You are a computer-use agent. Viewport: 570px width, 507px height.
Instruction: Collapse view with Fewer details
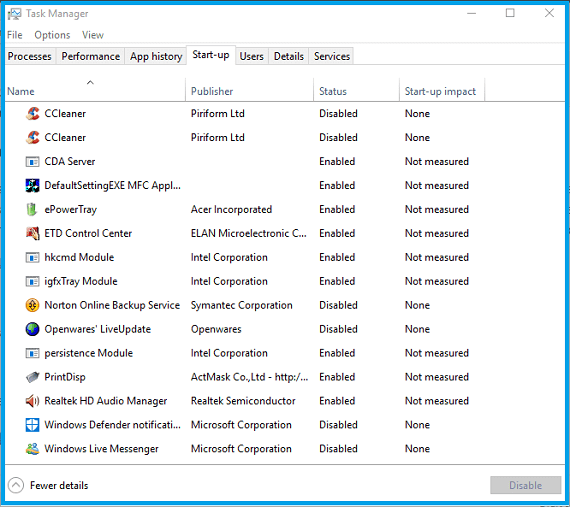pyautogui.click(x=48, y=485)
